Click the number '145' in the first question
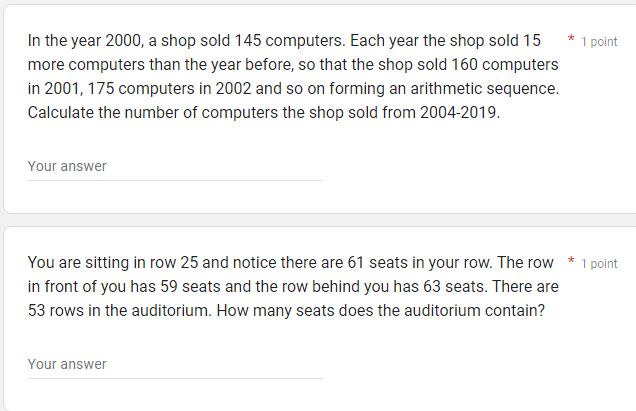Viewport: 636px width, 411px height. coord(248,41)
